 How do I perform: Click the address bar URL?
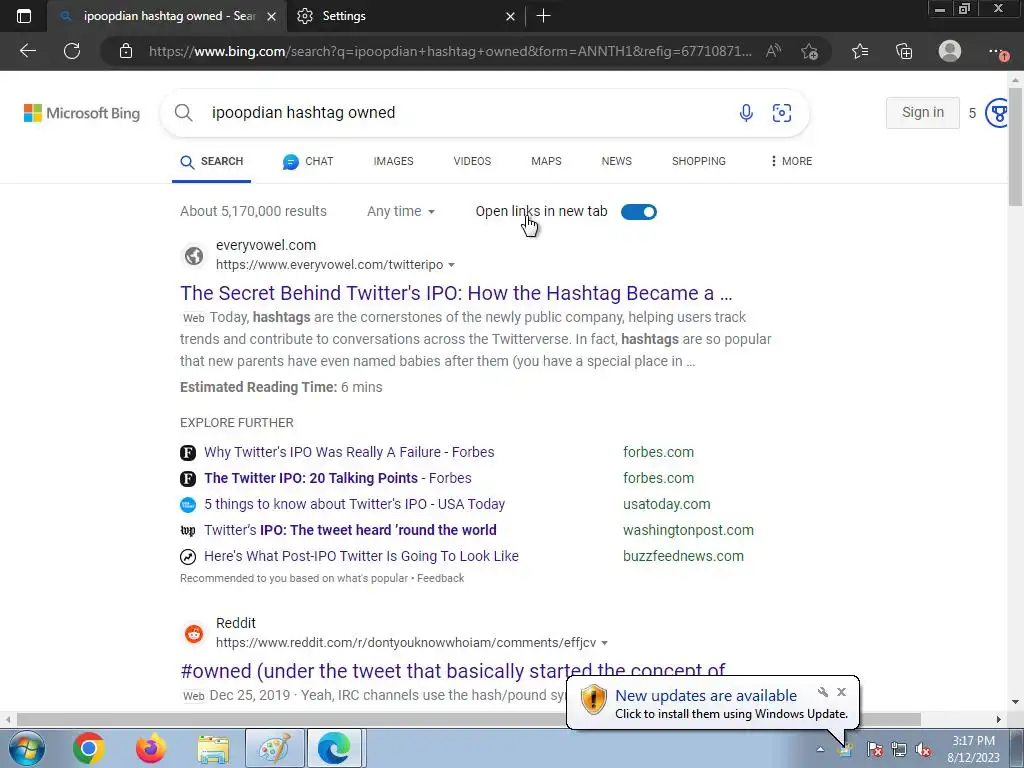point(450,51)
